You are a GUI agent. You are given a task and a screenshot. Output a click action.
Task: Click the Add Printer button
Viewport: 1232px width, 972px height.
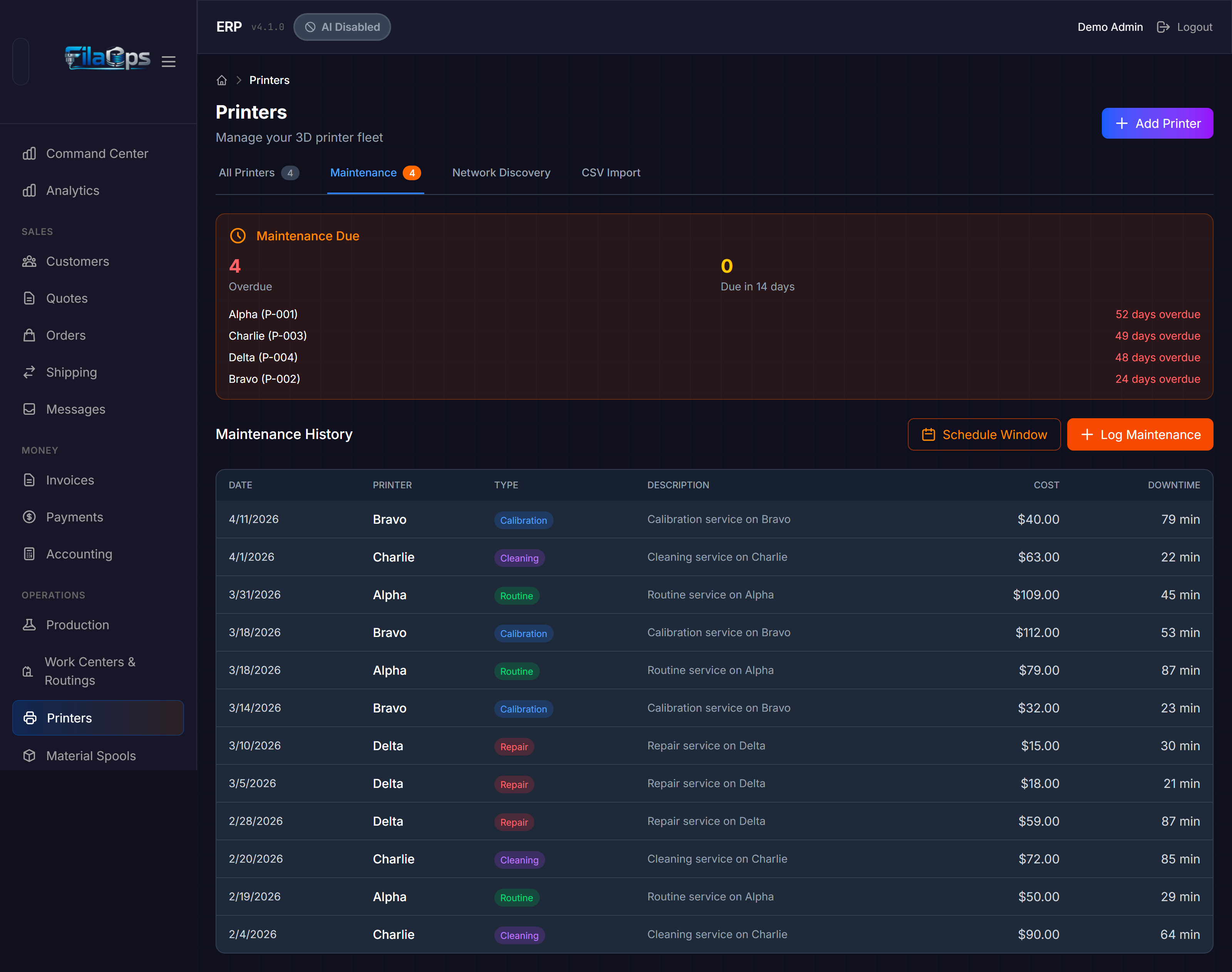click(1157, 124)
